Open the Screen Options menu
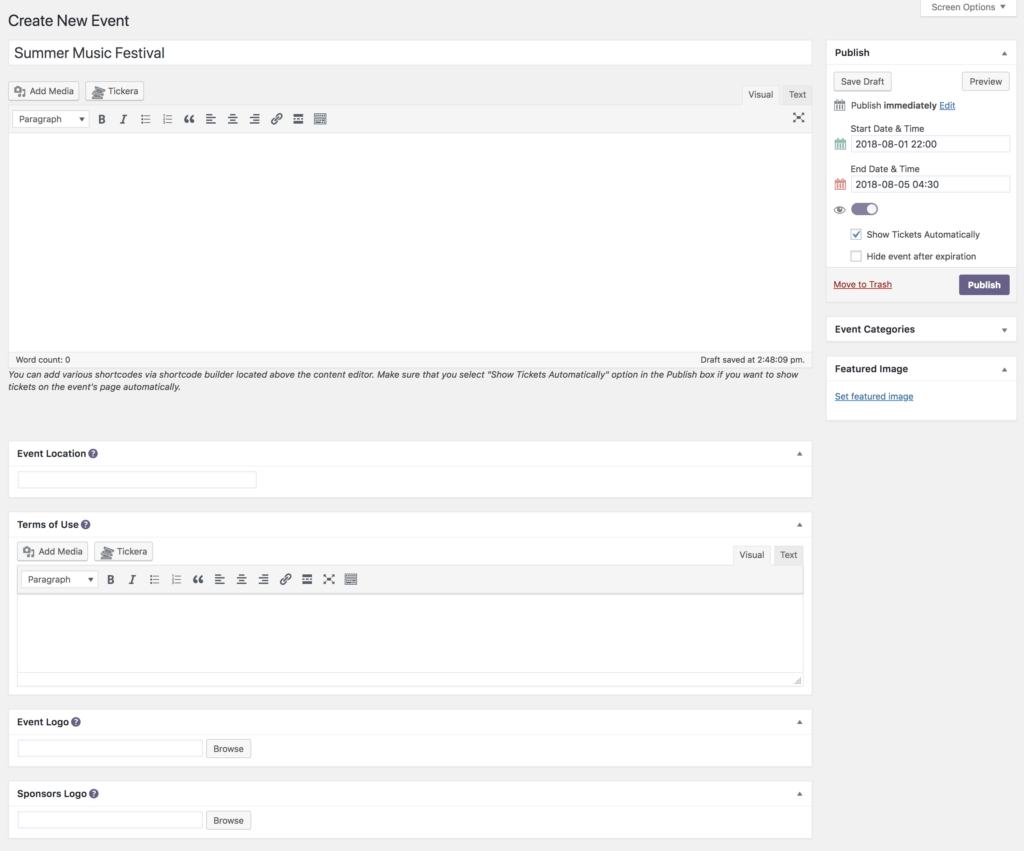The image size is (1024, 851). click(x=966, y=7)
